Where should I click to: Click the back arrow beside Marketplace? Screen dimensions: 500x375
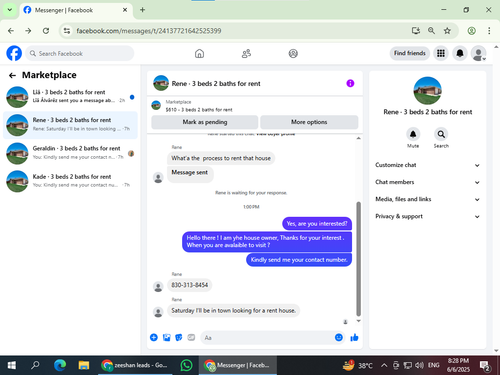tap(12, 76)
